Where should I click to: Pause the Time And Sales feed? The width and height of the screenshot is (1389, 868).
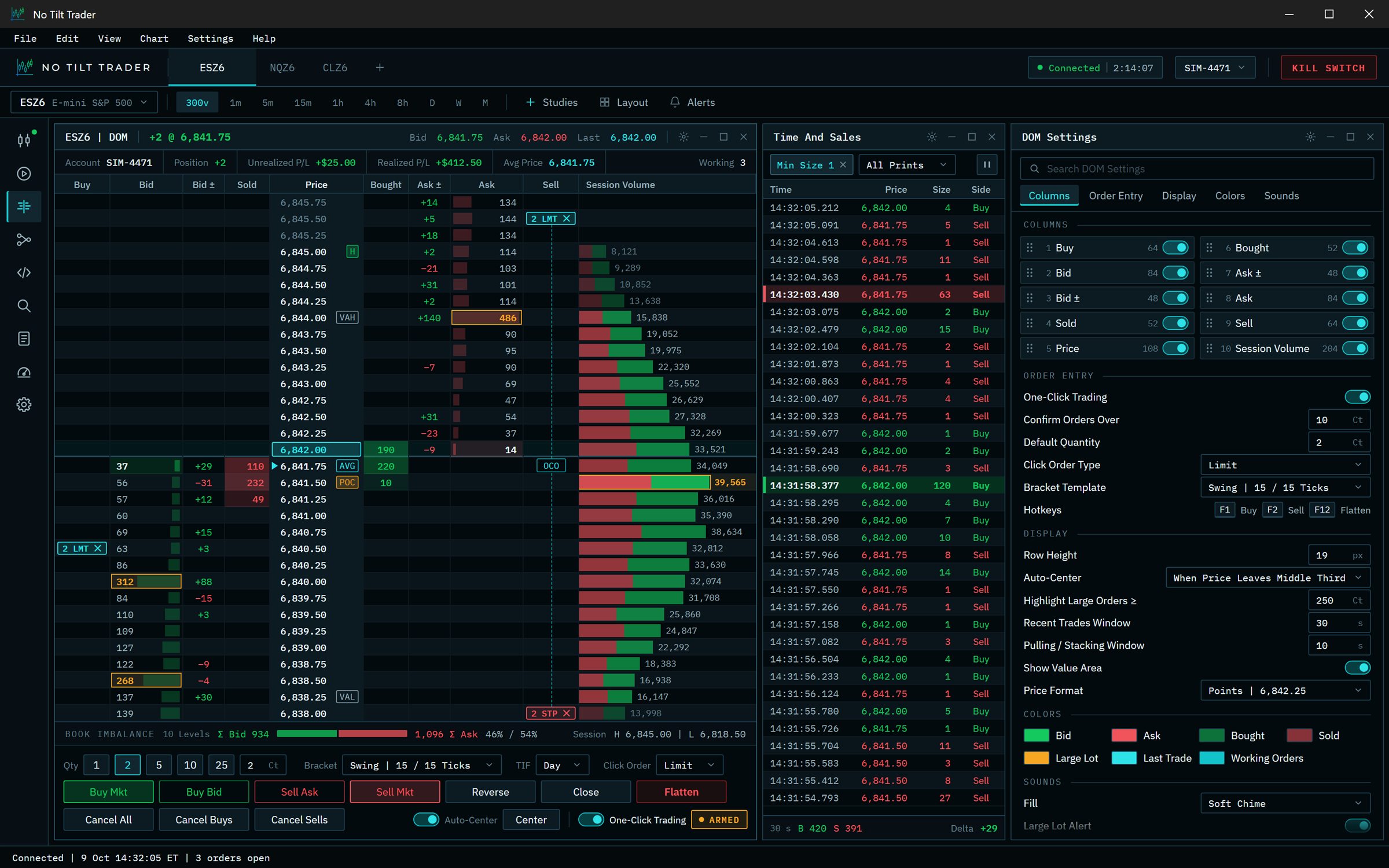987,165
